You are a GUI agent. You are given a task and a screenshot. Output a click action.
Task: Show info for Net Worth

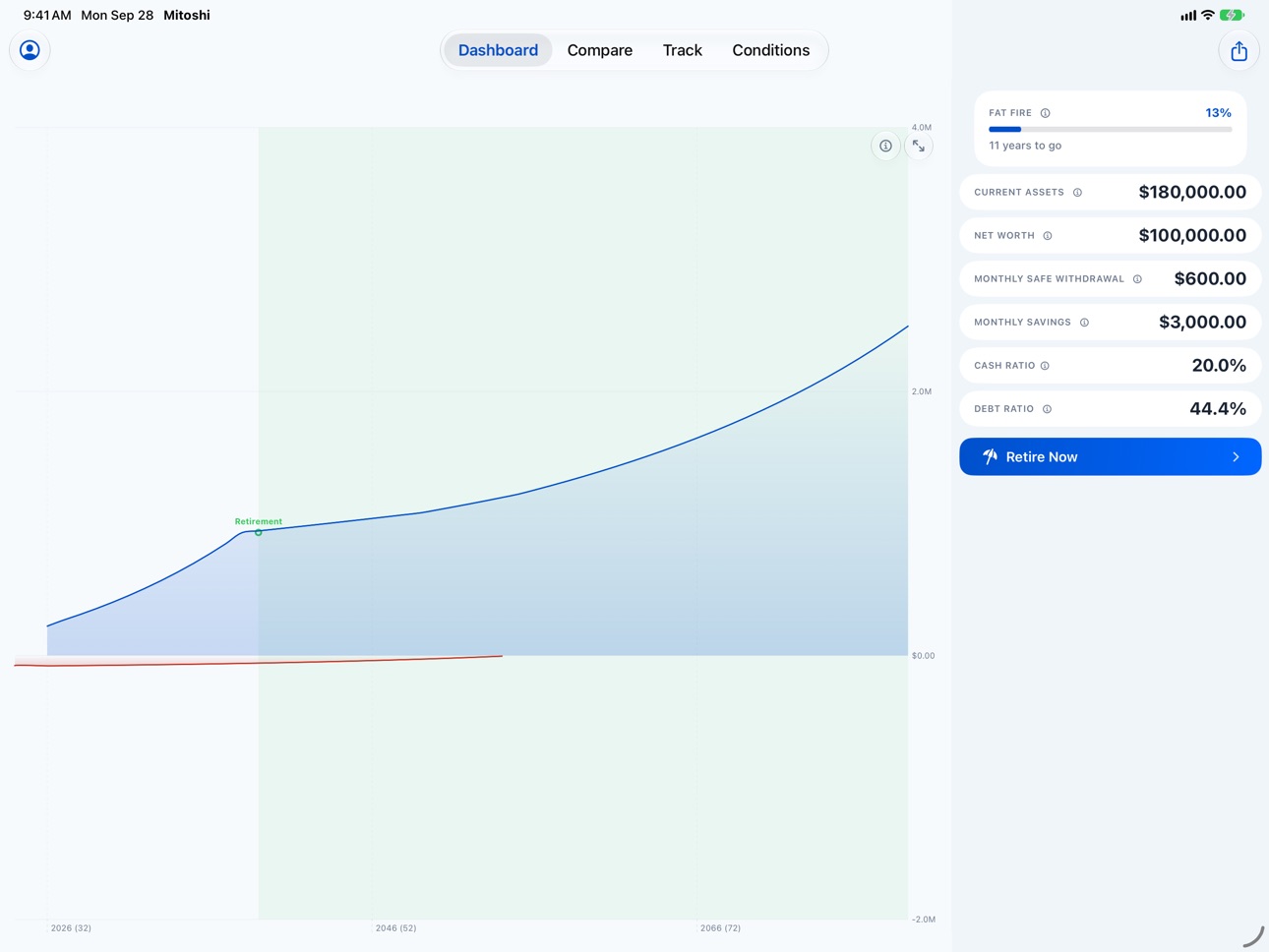1048,236
